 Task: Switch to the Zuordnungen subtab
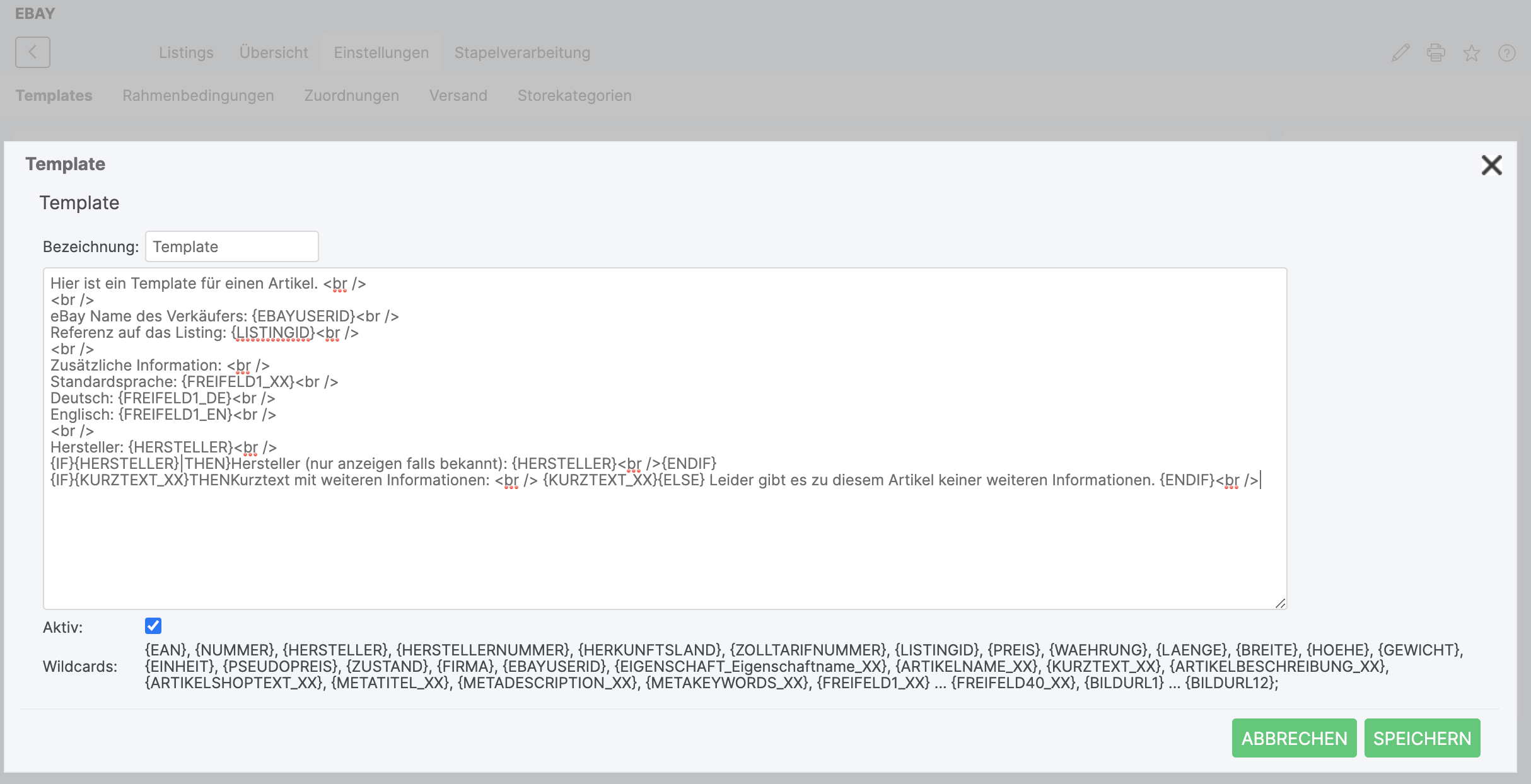pyautogui.click(x=351, y=96)
